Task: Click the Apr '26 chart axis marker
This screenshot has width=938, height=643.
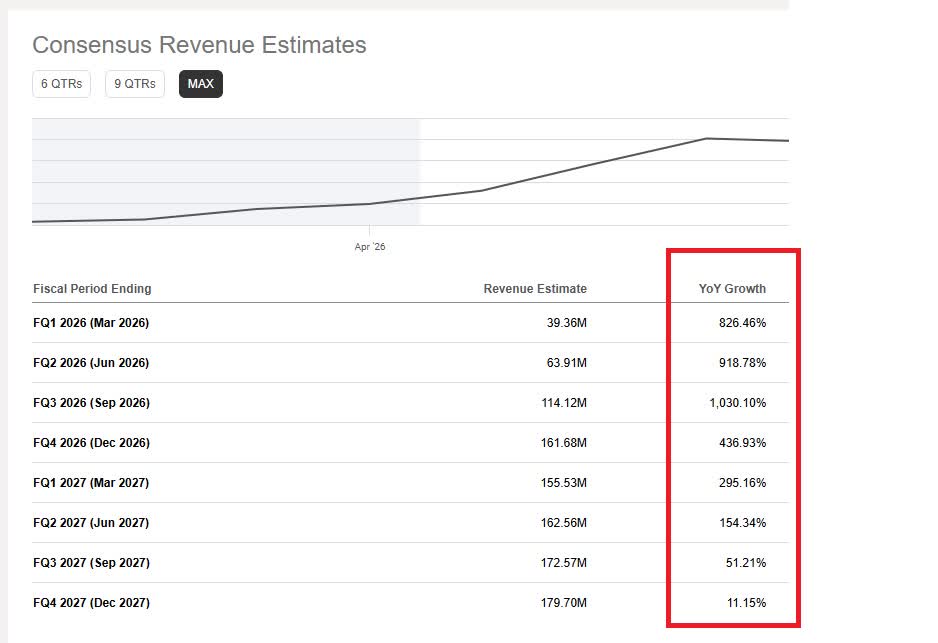Action: tap(370, 246)
